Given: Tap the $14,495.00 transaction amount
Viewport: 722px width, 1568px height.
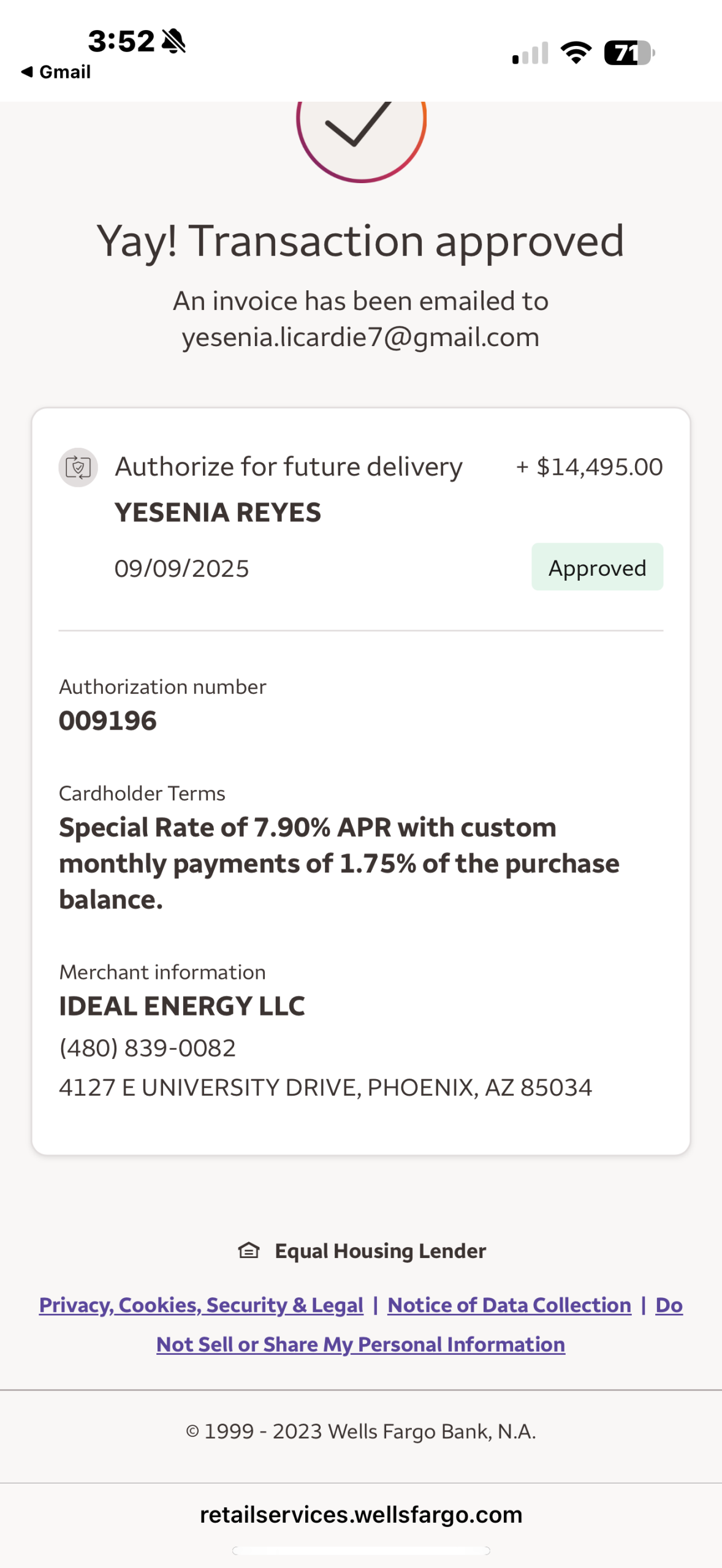Looking at the screenshot, I should [599, 467].
